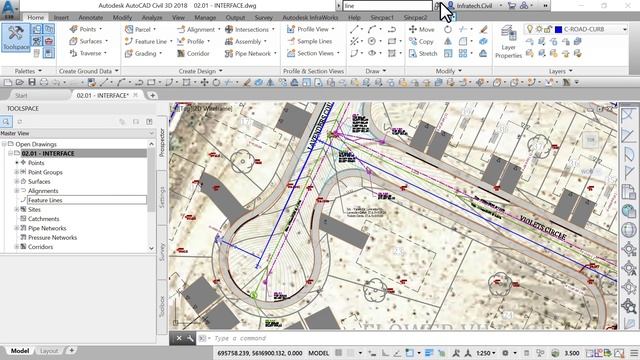
Task: Expand the Pipe Networks node
Action: pos(17,228)
